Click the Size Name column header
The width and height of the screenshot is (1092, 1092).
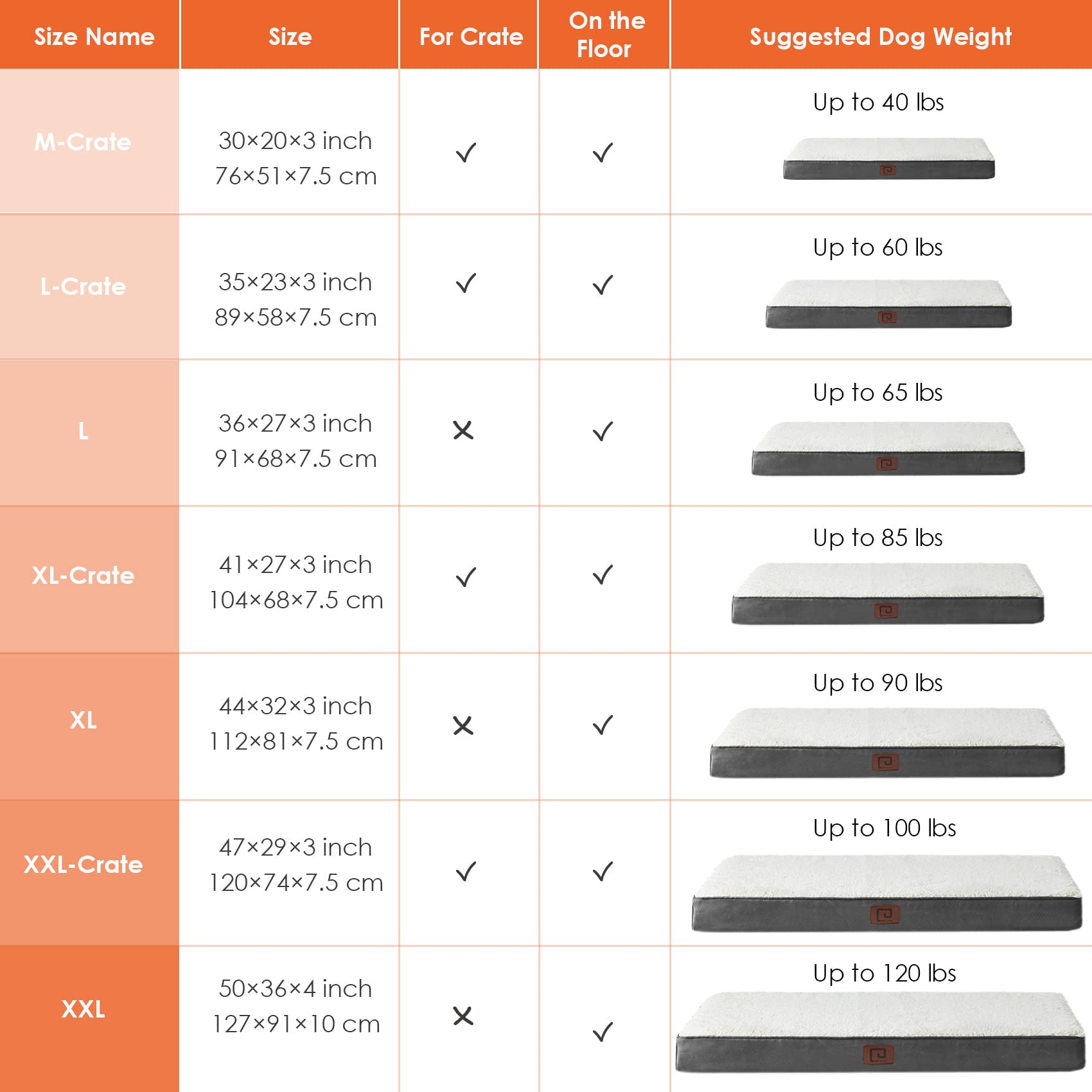[94, 37]
